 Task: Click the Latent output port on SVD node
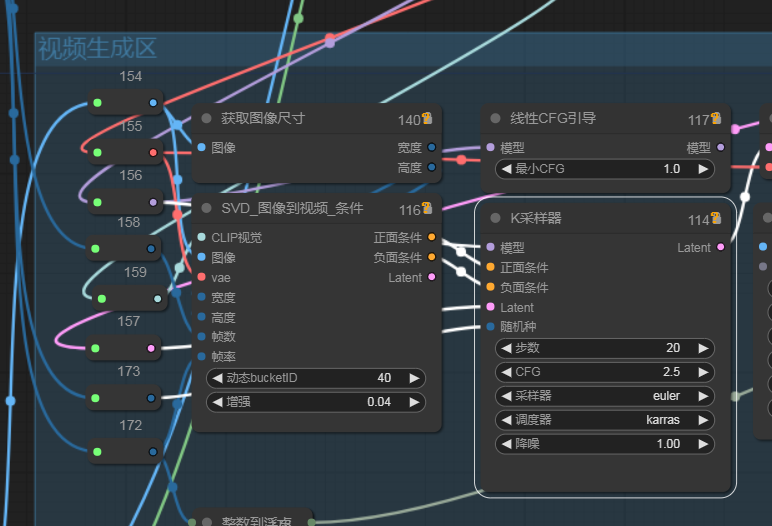click(432, 277)
